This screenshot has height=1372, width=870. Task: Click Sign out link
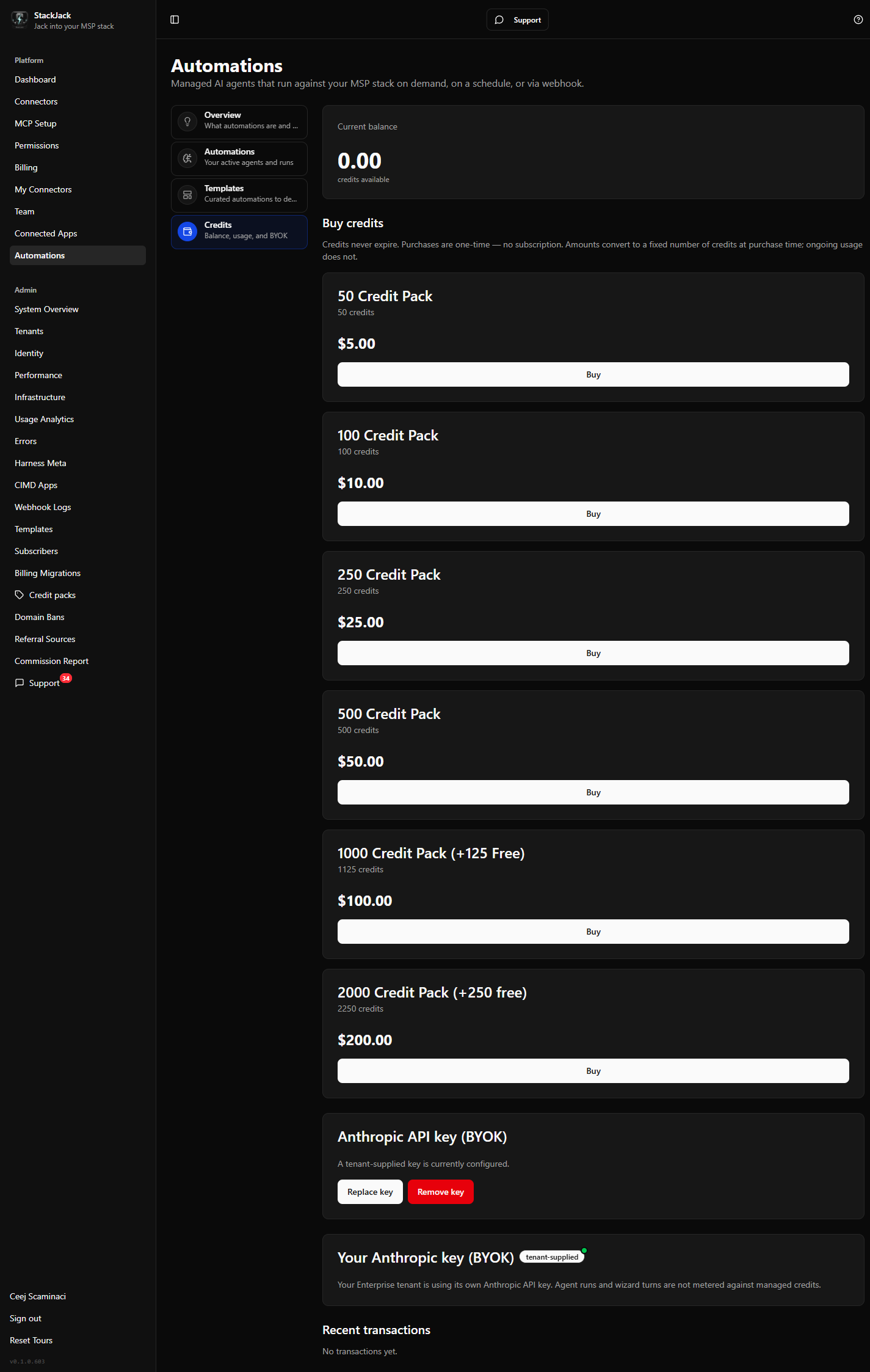(26, 1318)
